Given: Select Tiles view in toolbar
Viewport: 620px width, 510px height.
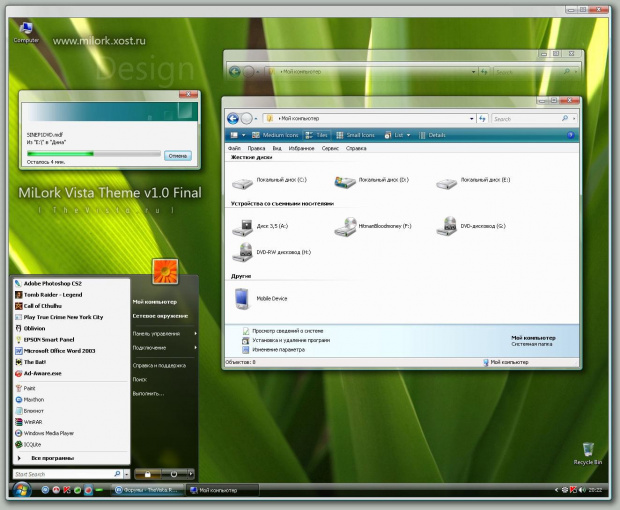Looking at the screenshot, I should (317, 135).
